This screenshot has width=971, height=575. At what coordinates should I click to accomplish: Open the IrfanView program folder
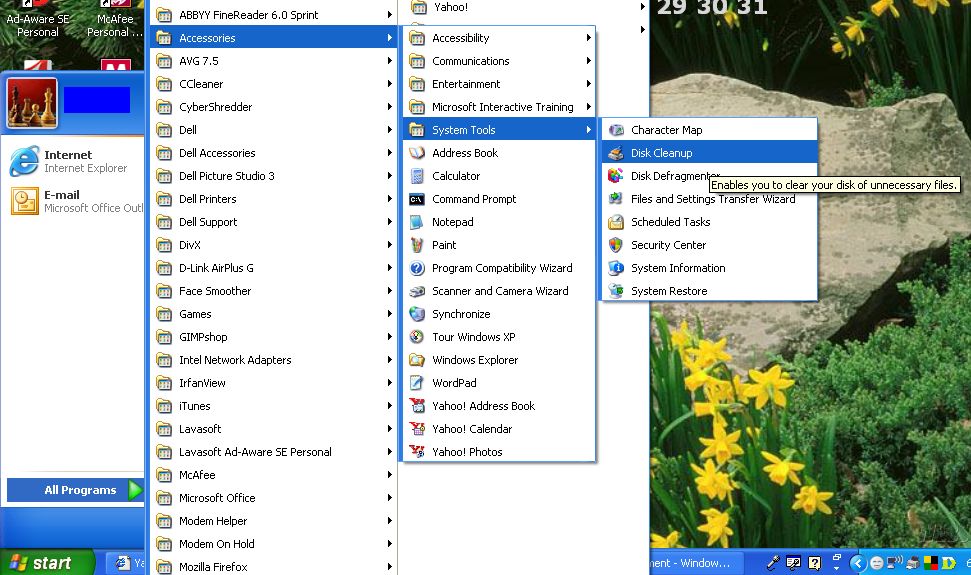pyautogui.click(x=273, y=383)
